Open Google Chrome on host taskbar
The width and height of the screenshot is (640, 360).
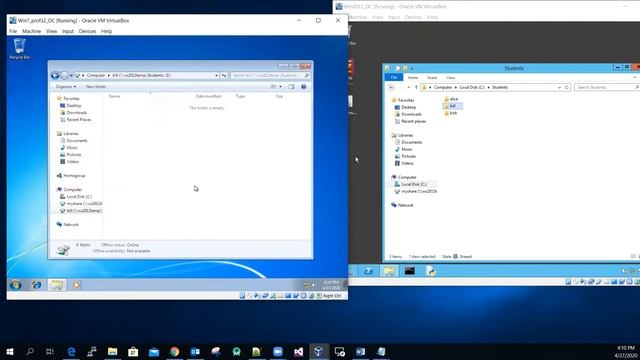point(175,351)
